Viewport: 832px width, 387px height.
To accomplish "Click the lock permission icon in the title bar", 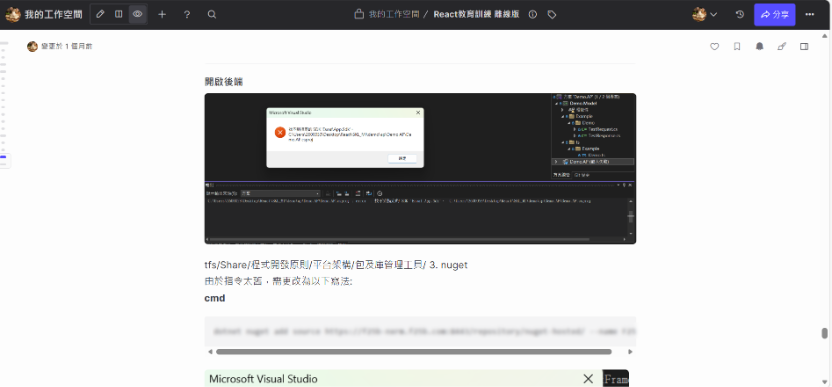I will pos(359,14).
